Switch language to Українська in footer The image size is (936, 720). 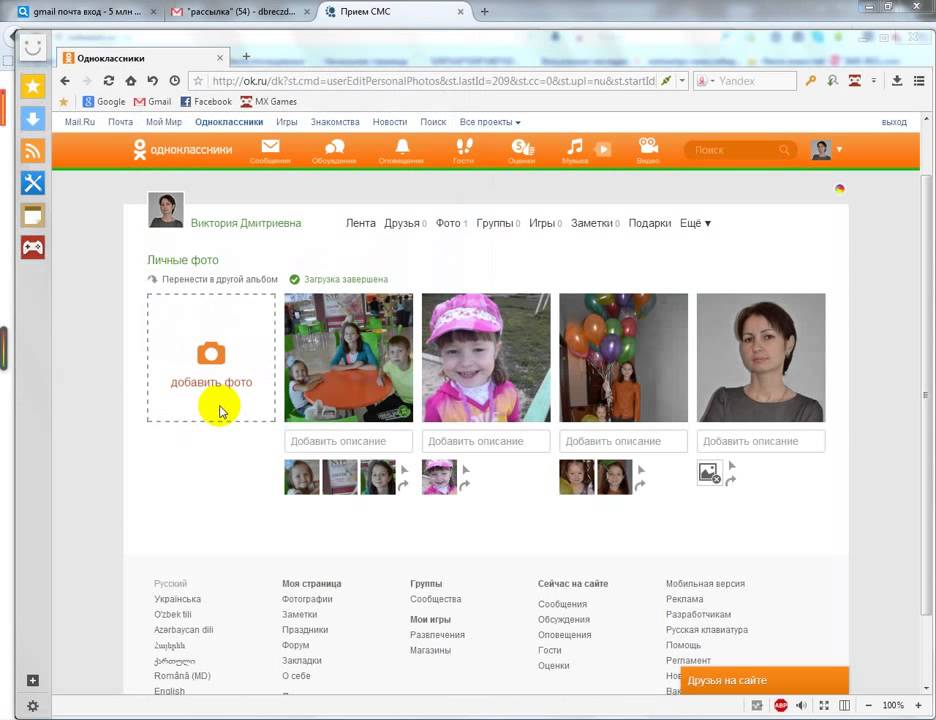tap(177, 599)
